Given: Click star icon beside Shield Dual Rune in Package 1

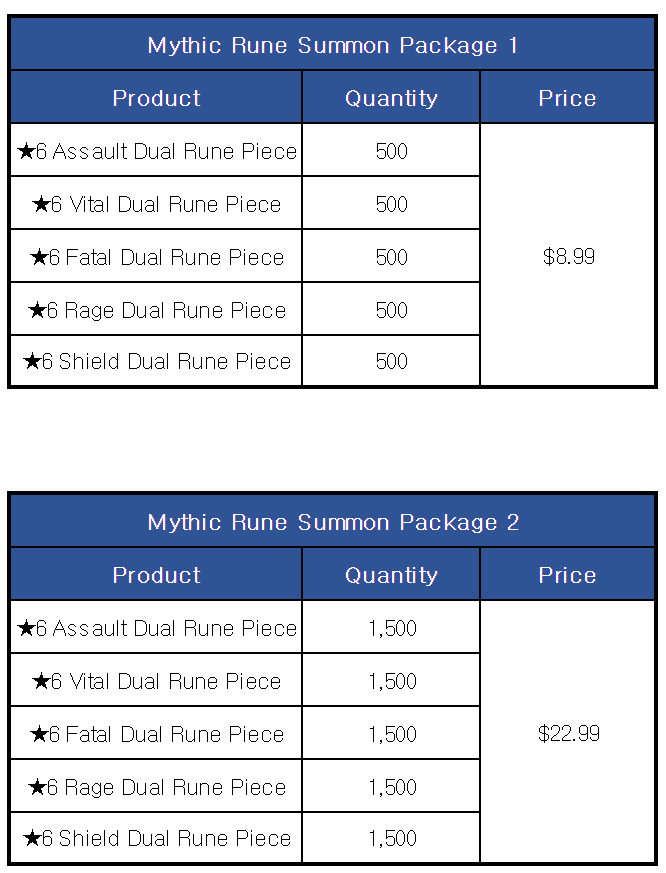Looking at the screenshot, I should (x=32, y=361).
